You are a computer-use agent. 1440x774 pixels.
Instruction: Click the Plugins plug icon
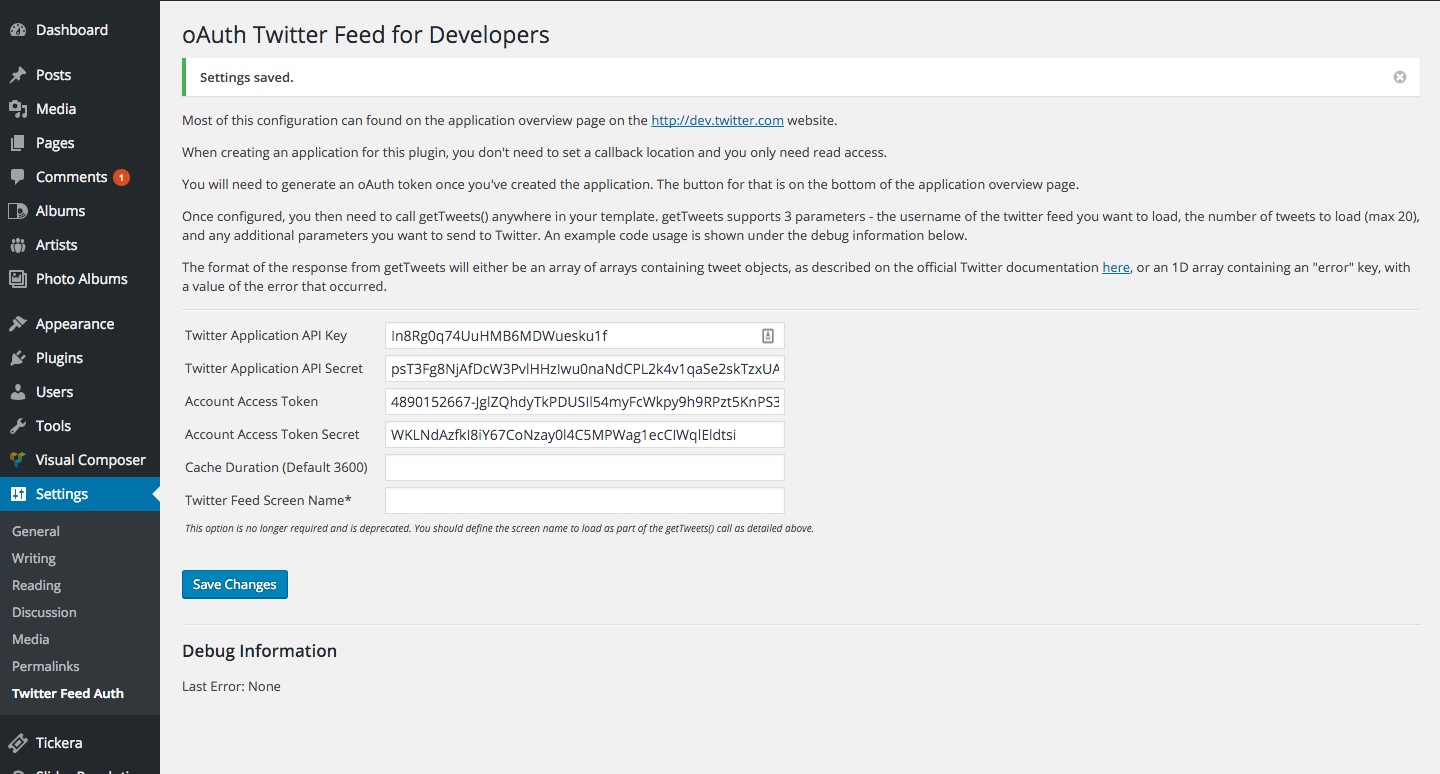click(18, 358)
